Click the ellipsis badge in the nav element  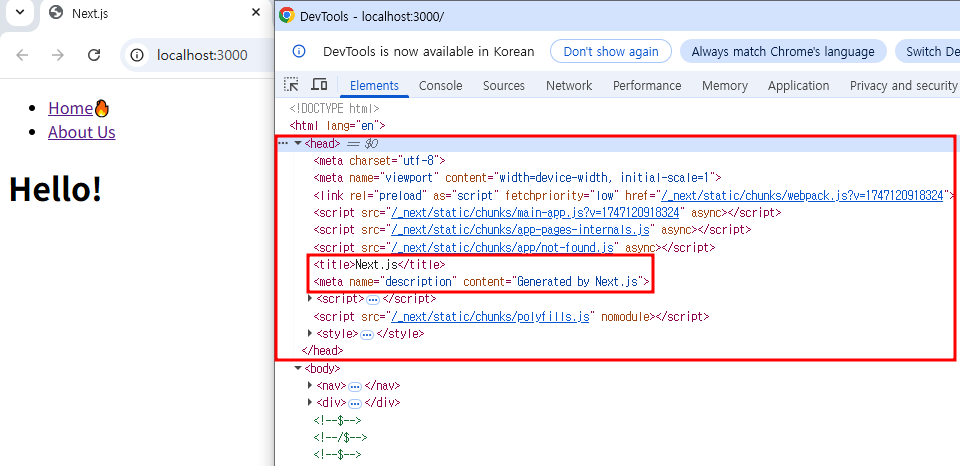click(x=355, y=386)
